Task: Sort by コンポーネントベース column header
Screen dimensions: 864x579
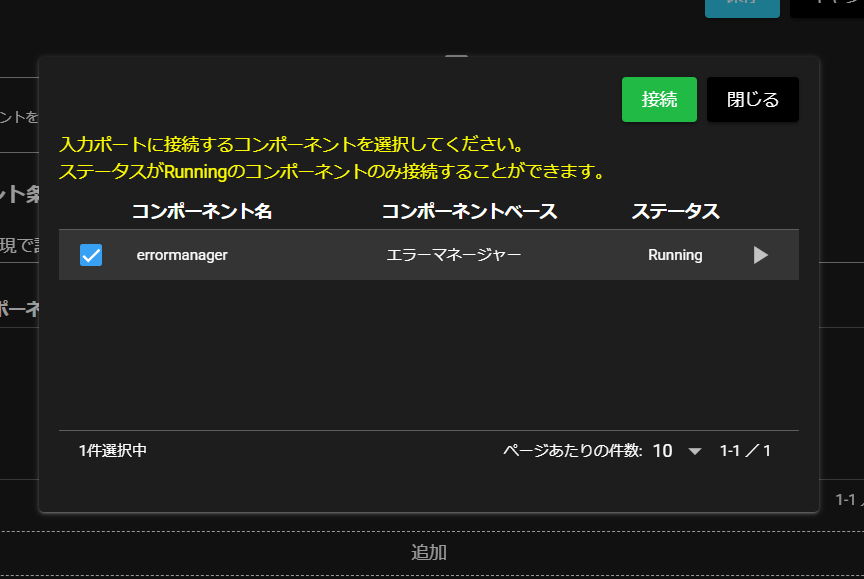Action: [469, 212]
